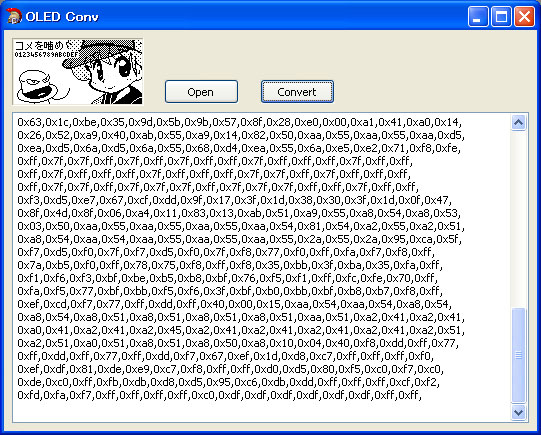
Task: Click the last hex line beginning 0xfd,0xfa
Action: pos(219,395)
